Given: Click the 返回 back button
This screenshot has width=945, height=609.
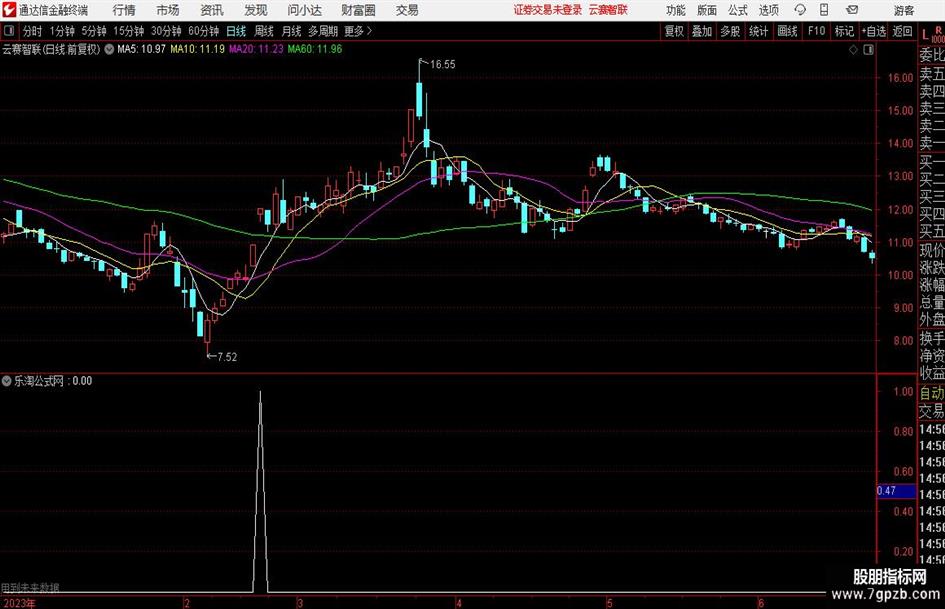Looking at the screenshot, I should [x=902, y=31].
